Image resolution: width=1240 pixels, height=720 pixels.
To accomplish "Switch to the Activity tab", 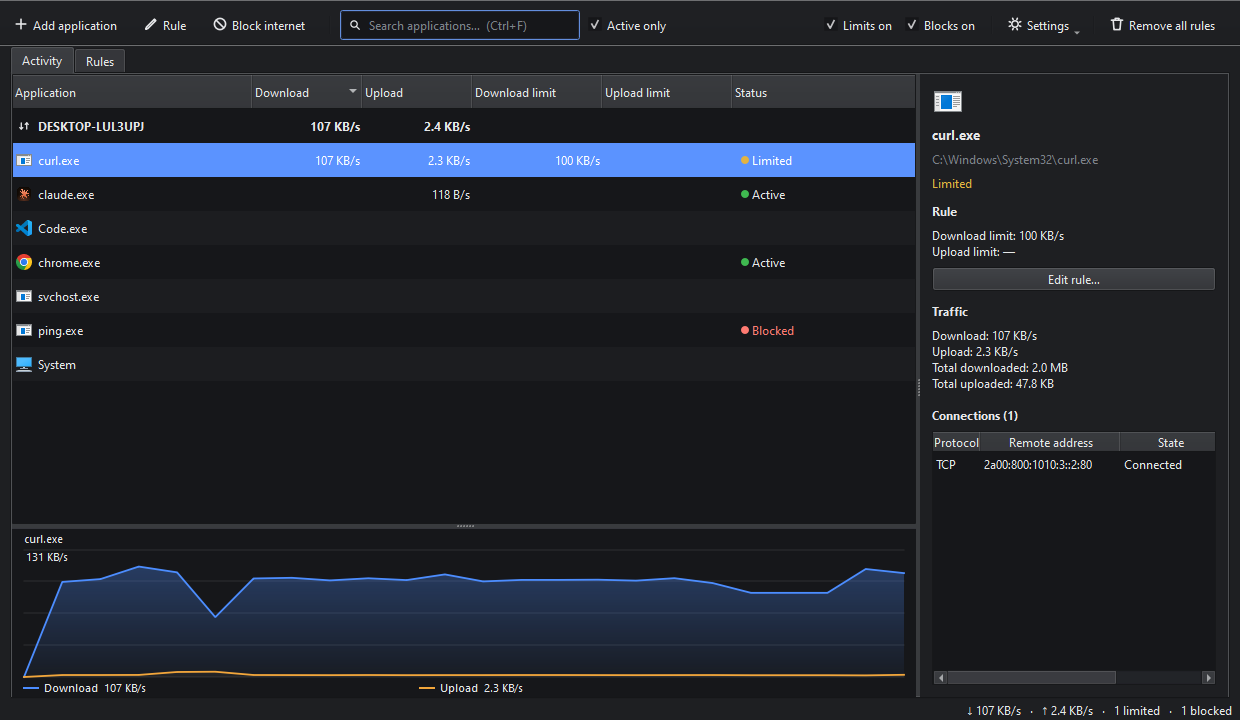I will tap(42, 61).
